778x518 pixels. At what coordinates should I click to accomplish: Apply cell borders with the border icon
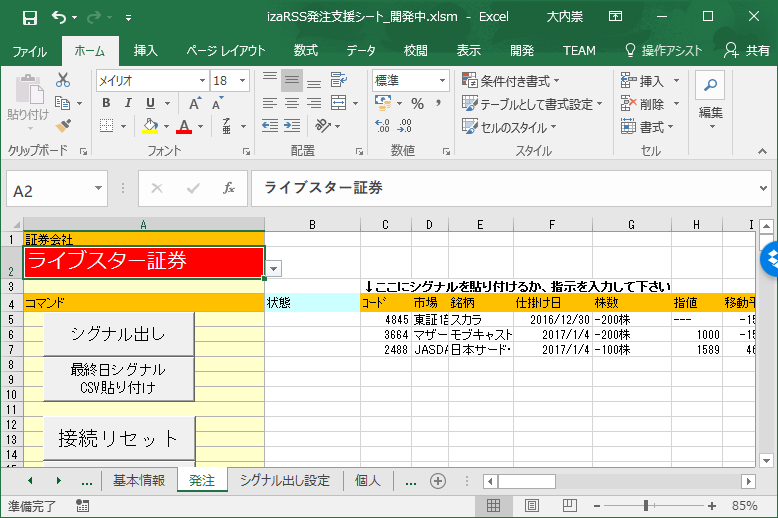[107, 126]
